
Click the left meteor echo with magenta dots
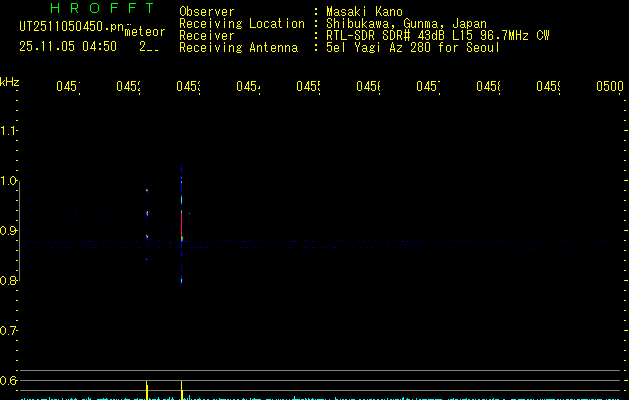[147, 213]
